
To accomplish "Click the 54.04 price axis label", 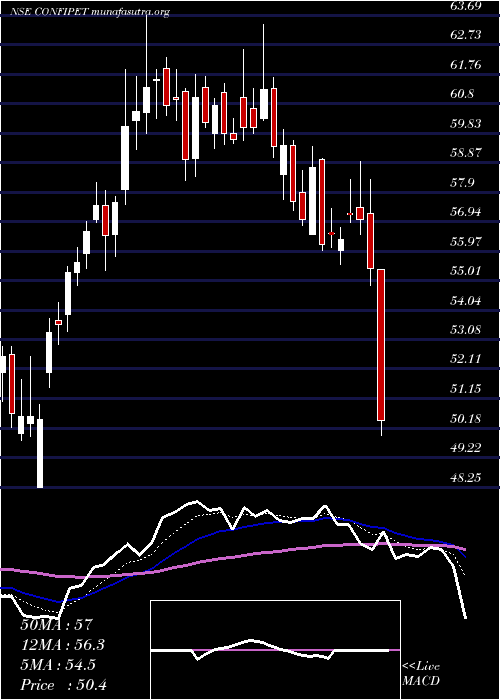I will pyautogui.click(x=467, y=300).
